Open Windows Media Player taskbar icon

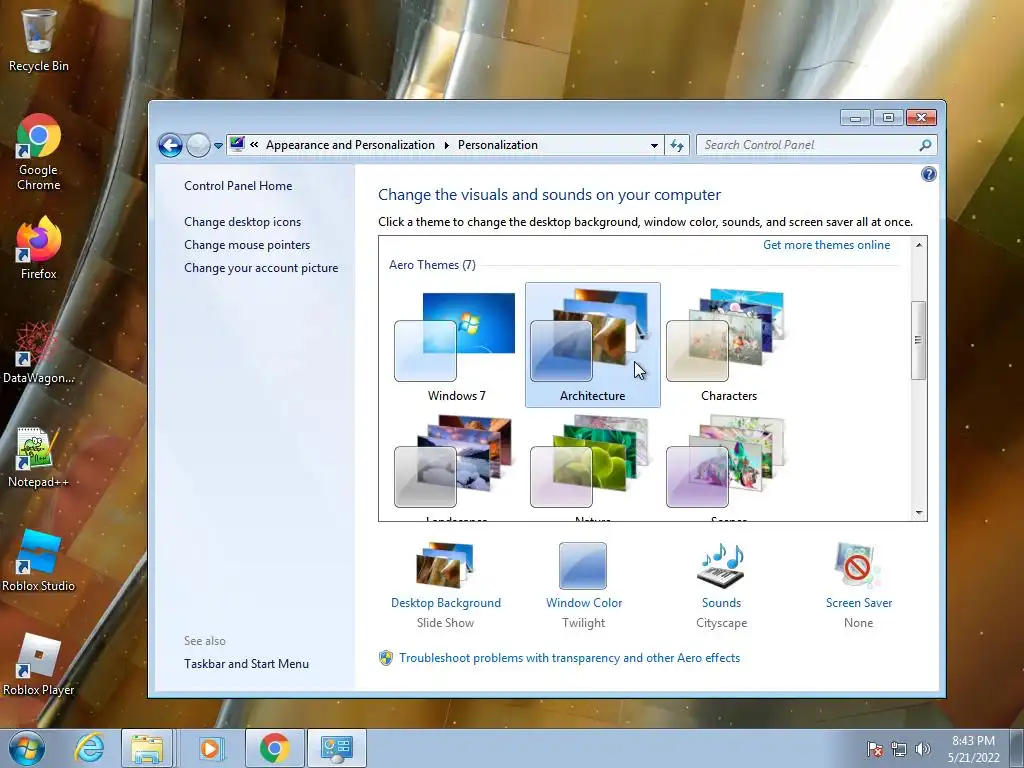click(210, 748)
